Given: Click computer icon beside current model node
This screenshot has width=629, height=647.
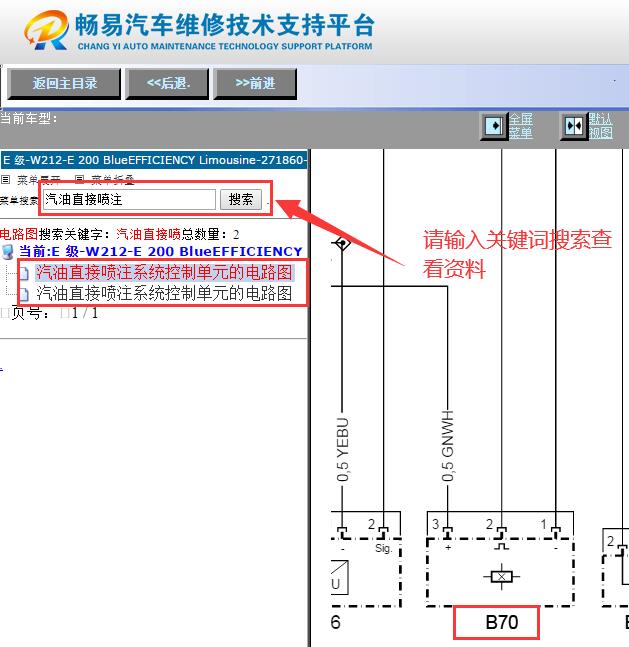Looking at the screenshot, I should point(7,251).
